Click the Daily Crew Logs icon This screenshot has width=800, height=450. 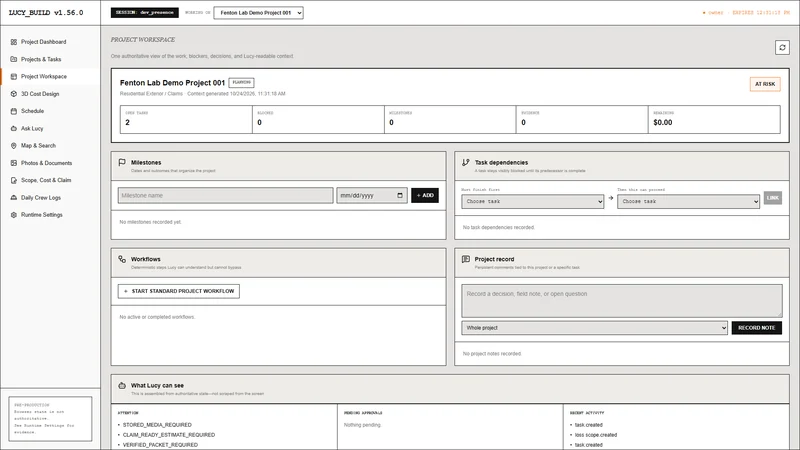[x=14, y=197]
